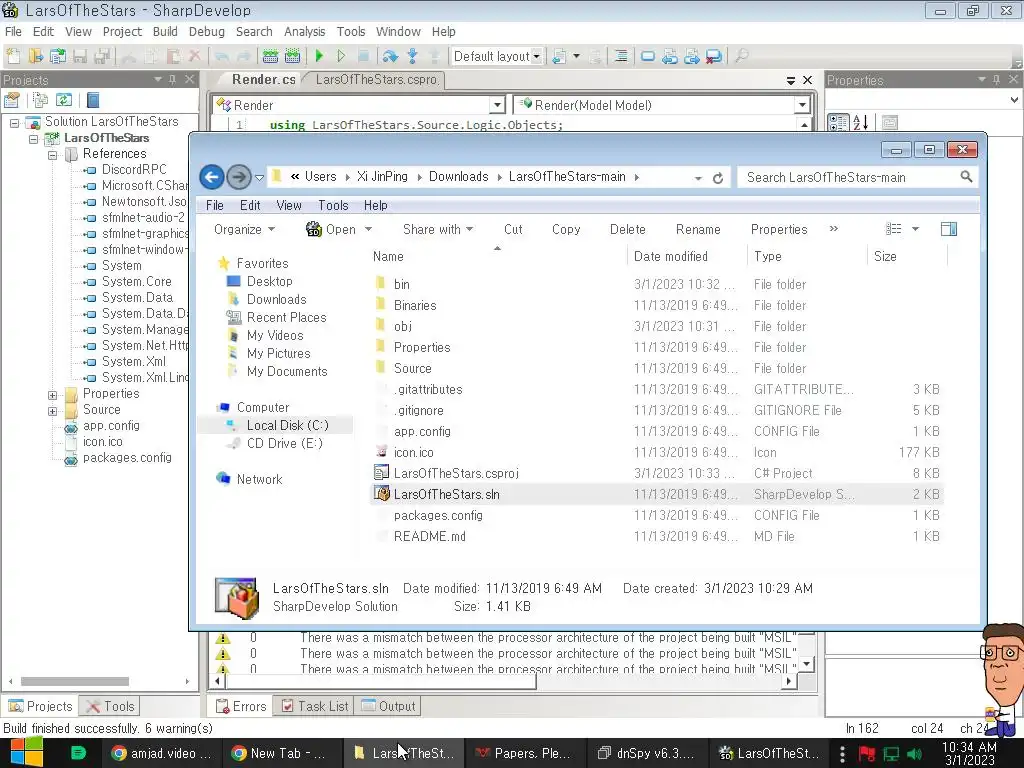Click the Properties button in Explorer toolbar
Image resolution: width=1024 pixels, height=768 pixels.
click(x=779, y=229)
